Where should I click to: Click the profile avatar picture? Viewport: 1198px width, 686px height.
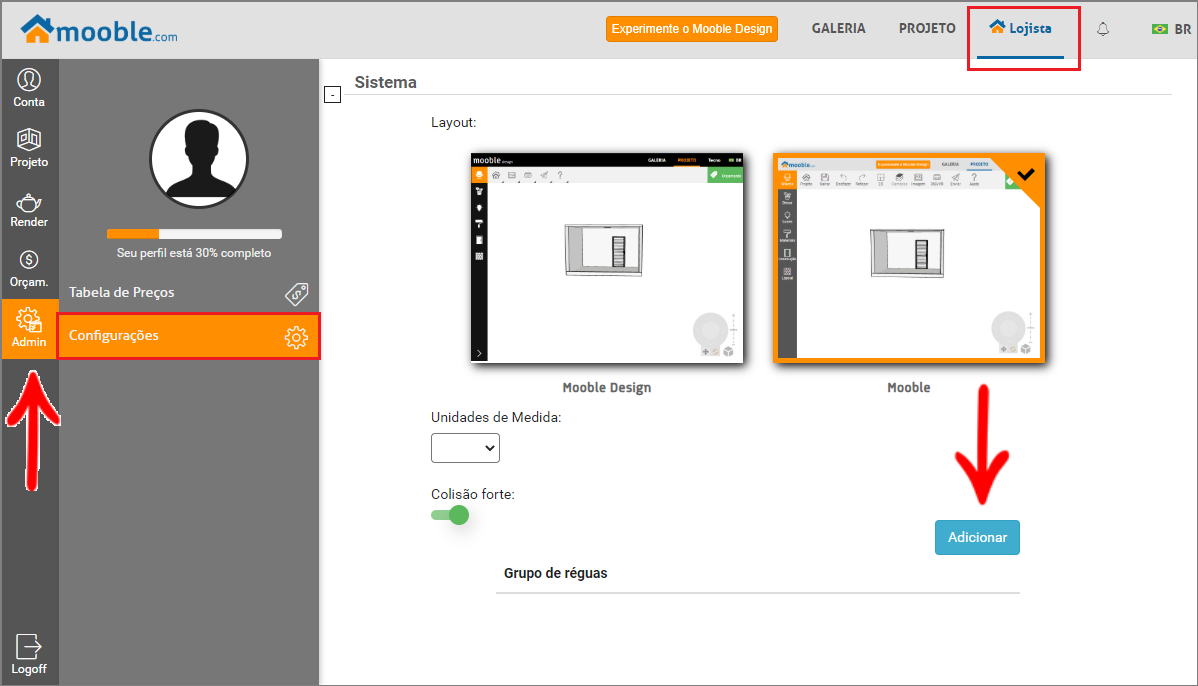(x=199, y=159)
